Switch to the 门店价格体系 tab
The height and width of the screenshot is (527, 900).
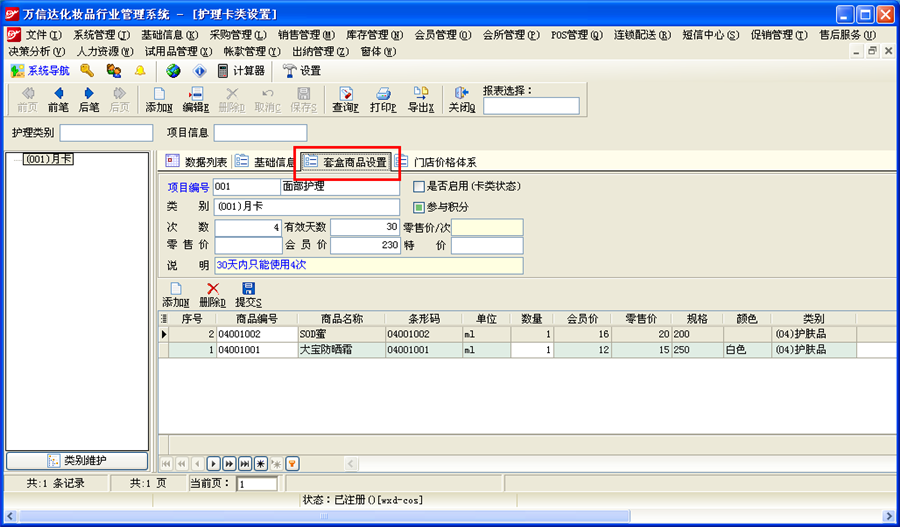[x=436, y=162]
